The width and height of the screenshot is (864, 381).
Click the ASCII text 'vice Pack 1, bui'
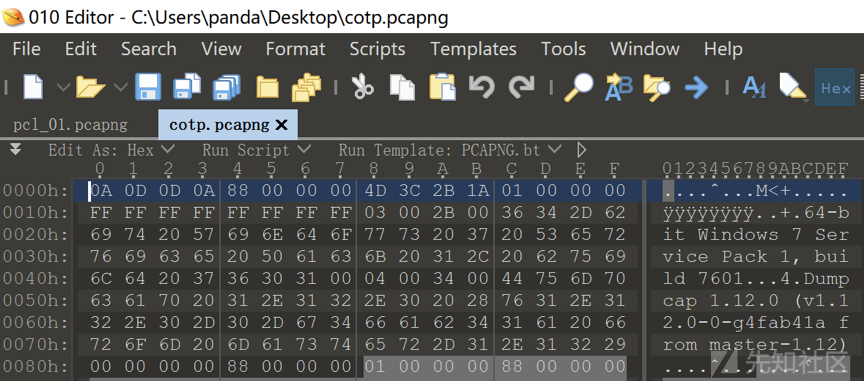[755, 257]
